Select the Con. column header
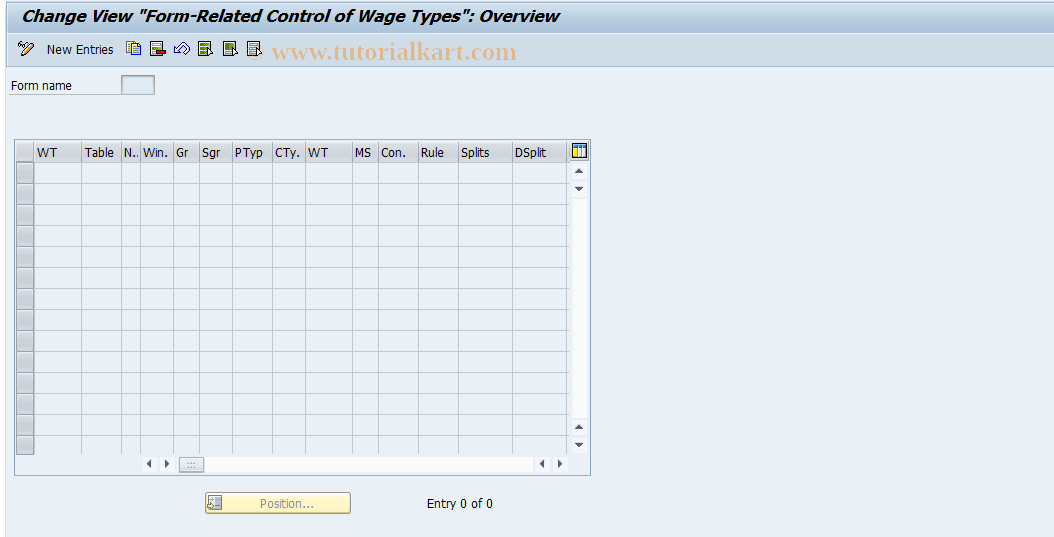Screen dimensions: 1054x537 click(398, 153)
